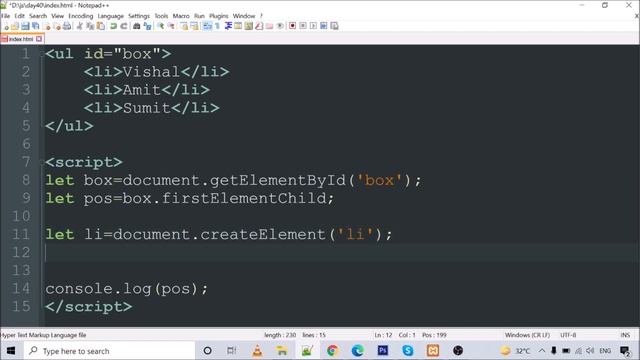This screenshot has width=640, height=360.
Task: Open the Macro menu
Action: click(181, 16)
